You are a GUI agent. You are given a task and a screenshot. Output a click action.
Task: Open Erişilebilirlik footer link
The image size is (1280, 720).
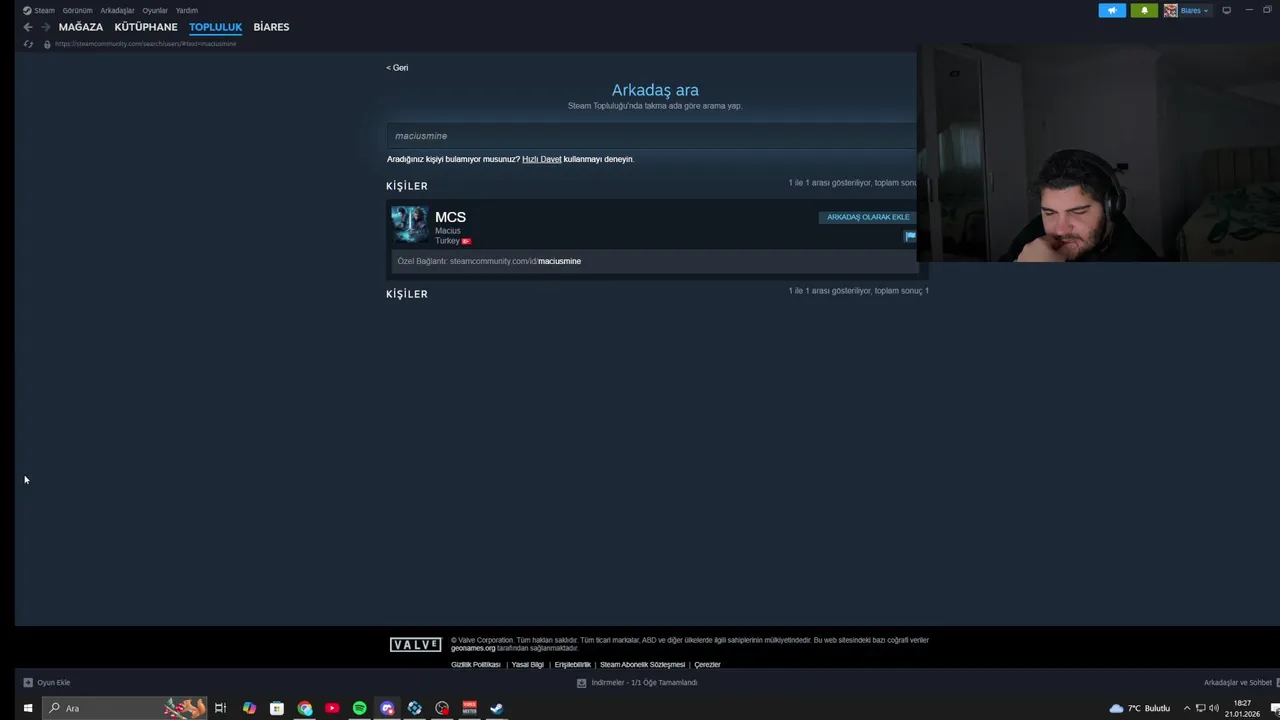[573, 664]
